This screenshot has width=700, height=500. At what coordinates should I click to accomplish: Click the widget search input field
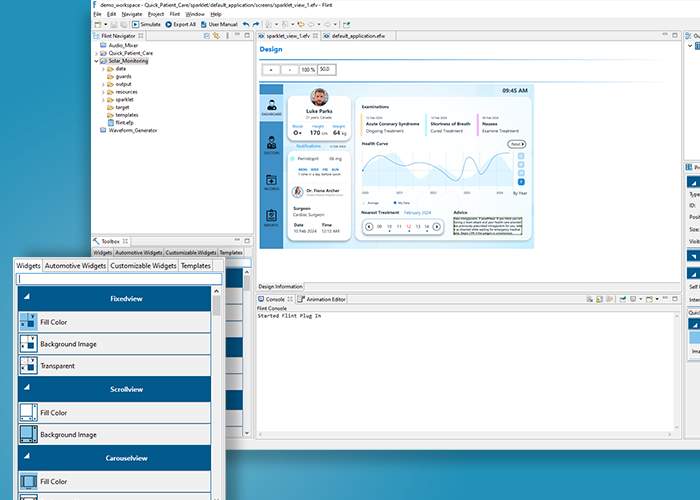click(x=113, y=279)
